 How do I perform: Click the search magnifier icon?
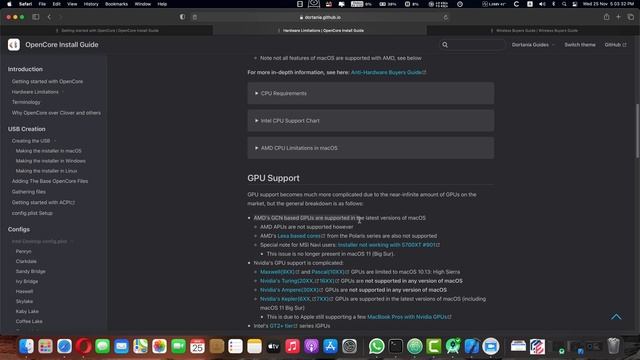point(445,45)
